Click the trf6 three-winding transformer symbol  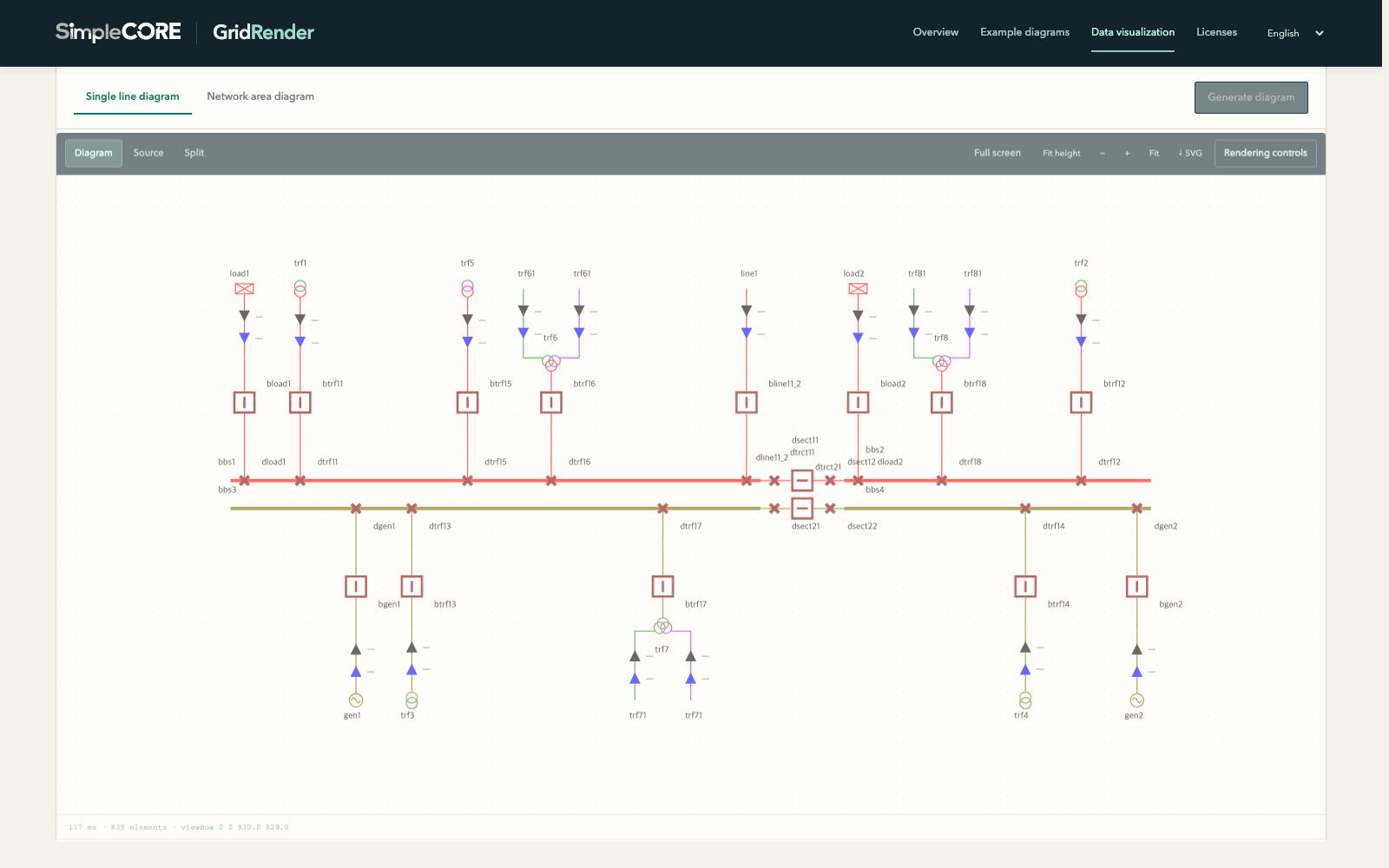click(x=551, y=363)
